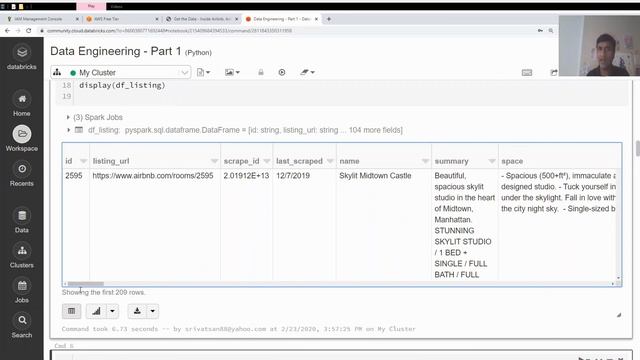Screen dimensions: 640x360
Task: Open filter arrow on last_scraped column
Action: [x=330, y=161]
